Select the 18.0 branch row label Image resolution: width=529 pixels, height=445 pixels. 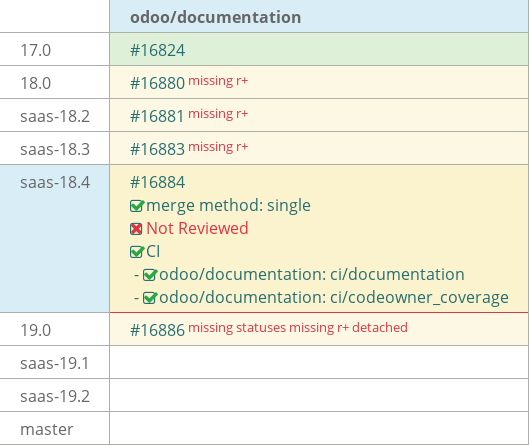click(x=35, y=83)
